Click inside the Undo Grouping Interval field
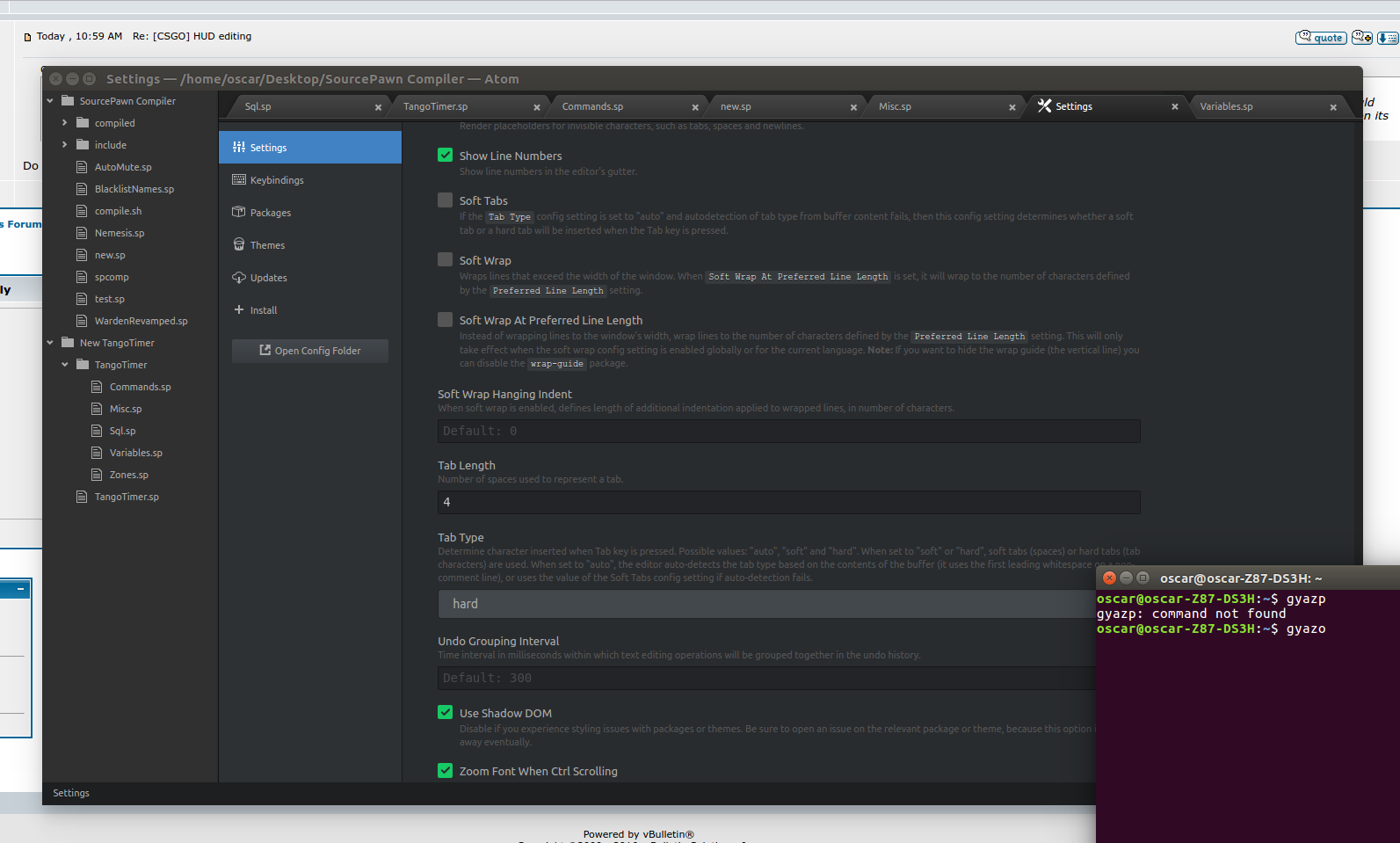Viewport: 1400px width, 843px height. tap(766, 678)
